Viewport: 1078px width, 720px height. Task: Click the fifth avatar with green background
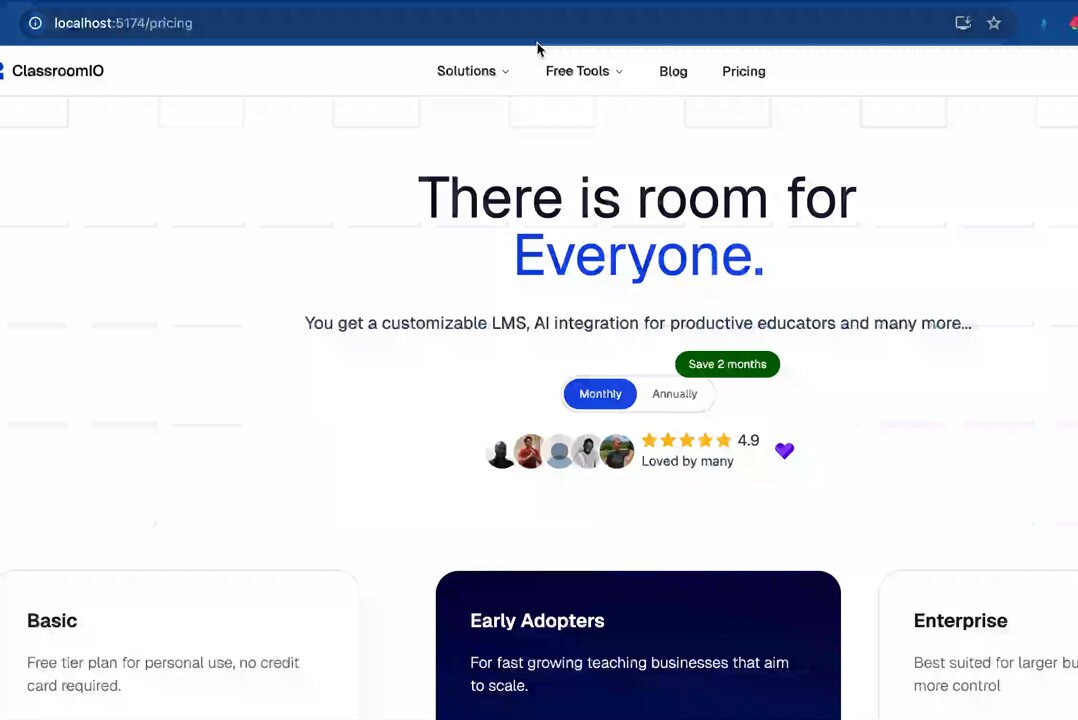coord(617,452)
